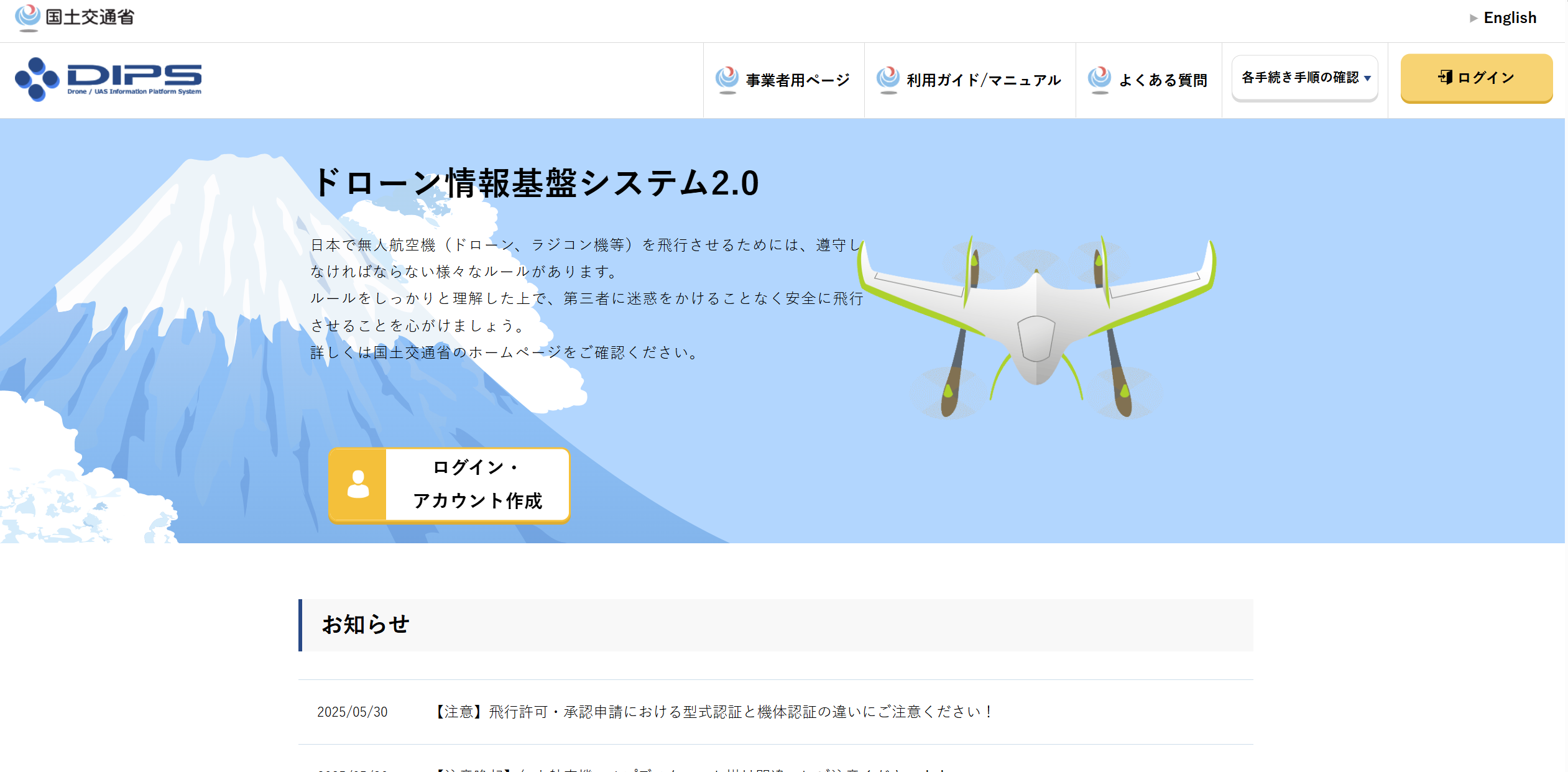The width and height of the screenshot is (1568, 772).
Task: Open the 事業者用ページ menu item
Action: [797, 80]
